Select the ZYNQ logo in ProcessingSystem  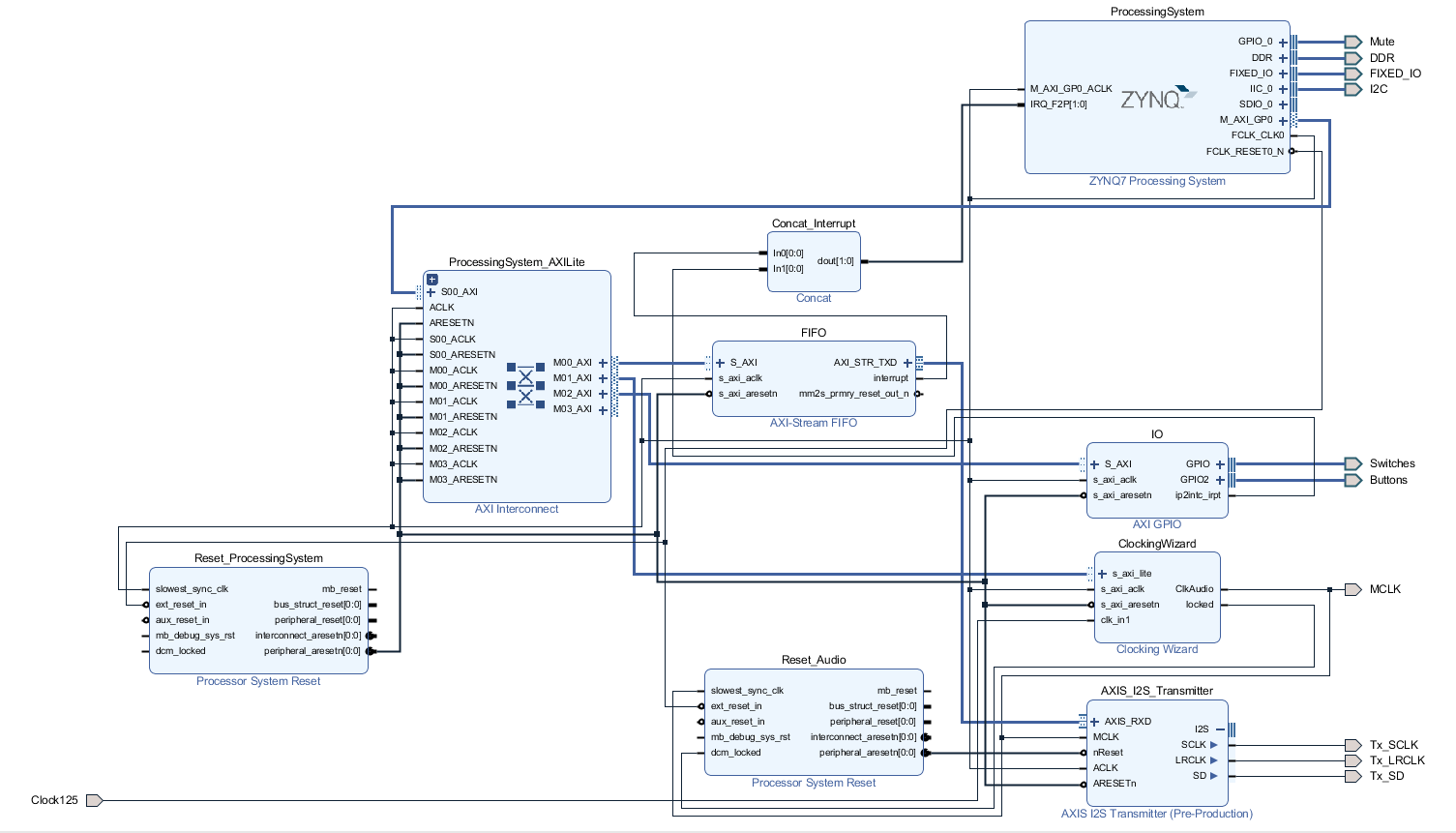tap(1158, 98)
